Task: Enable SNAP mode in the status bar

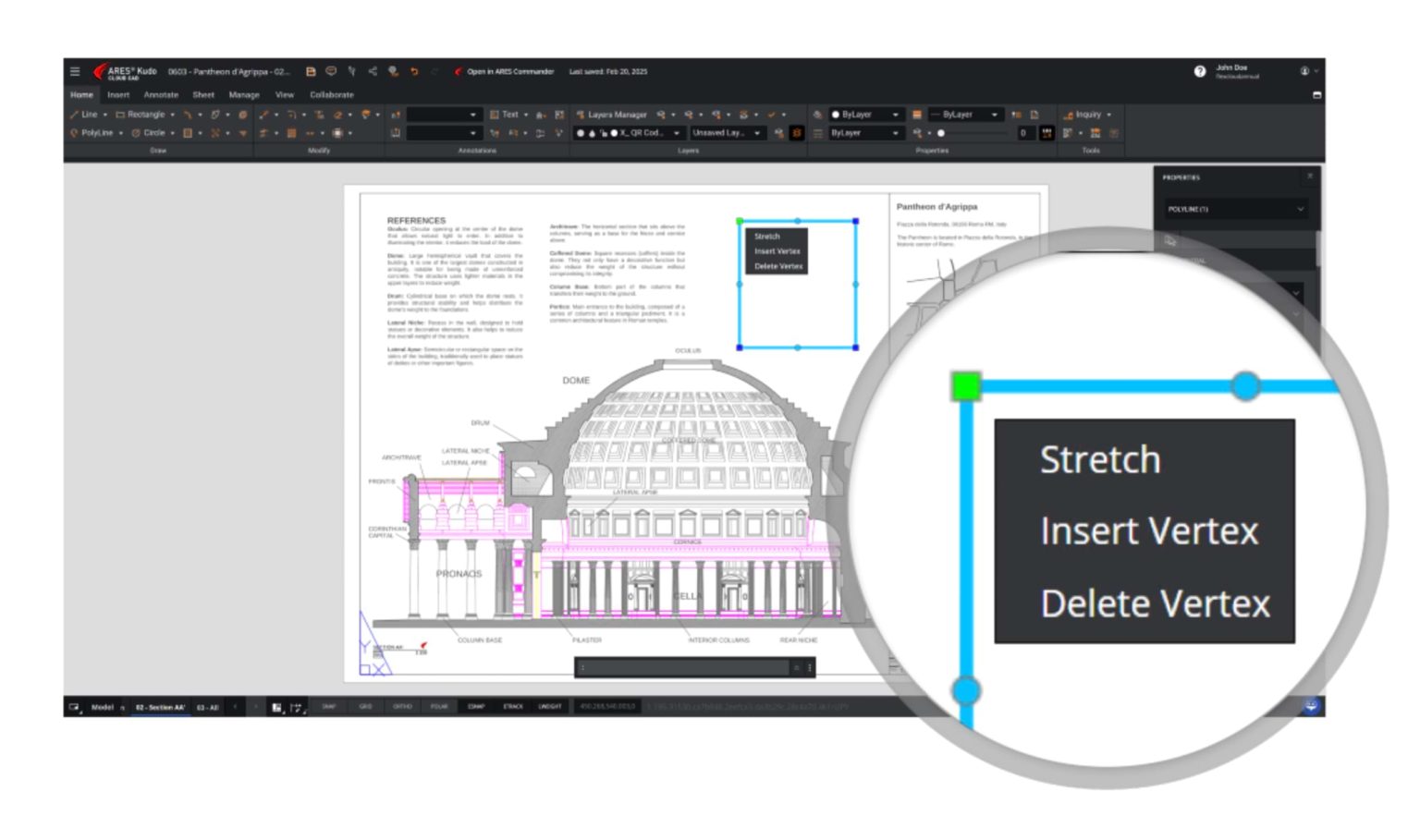Action: click(327, 706)
